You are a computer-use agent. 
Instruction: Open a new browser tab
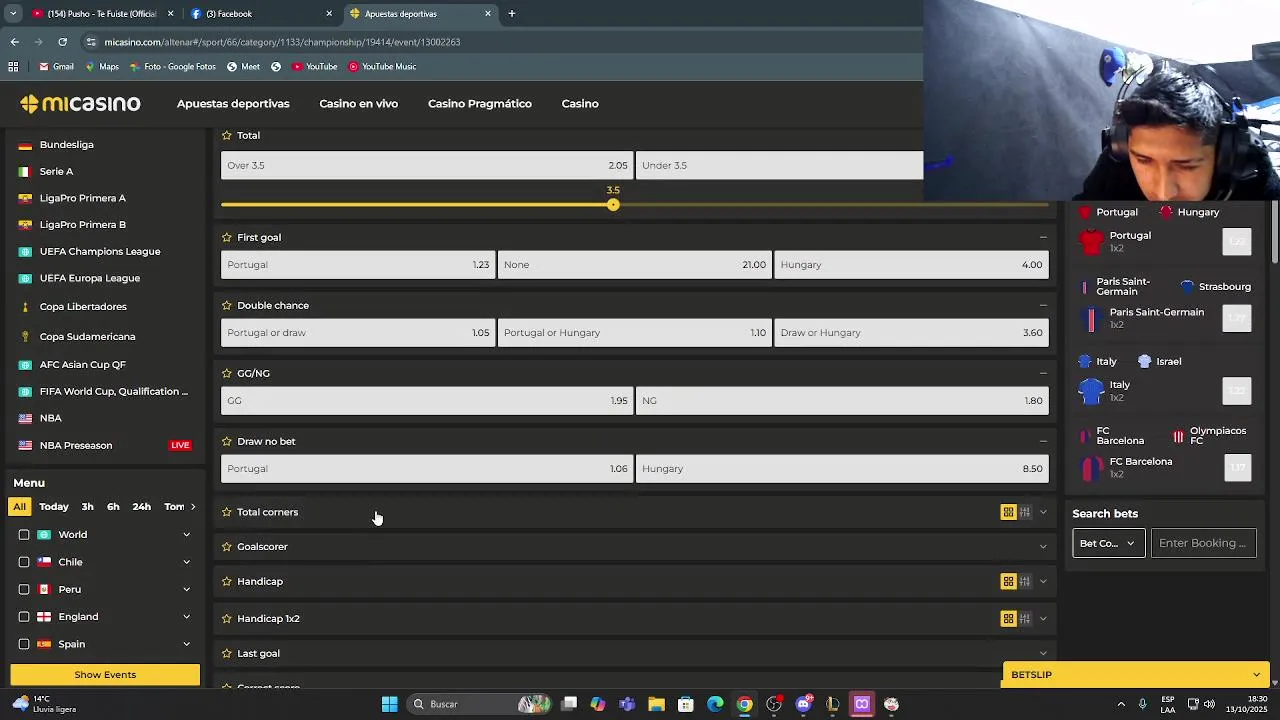(511, 14)
